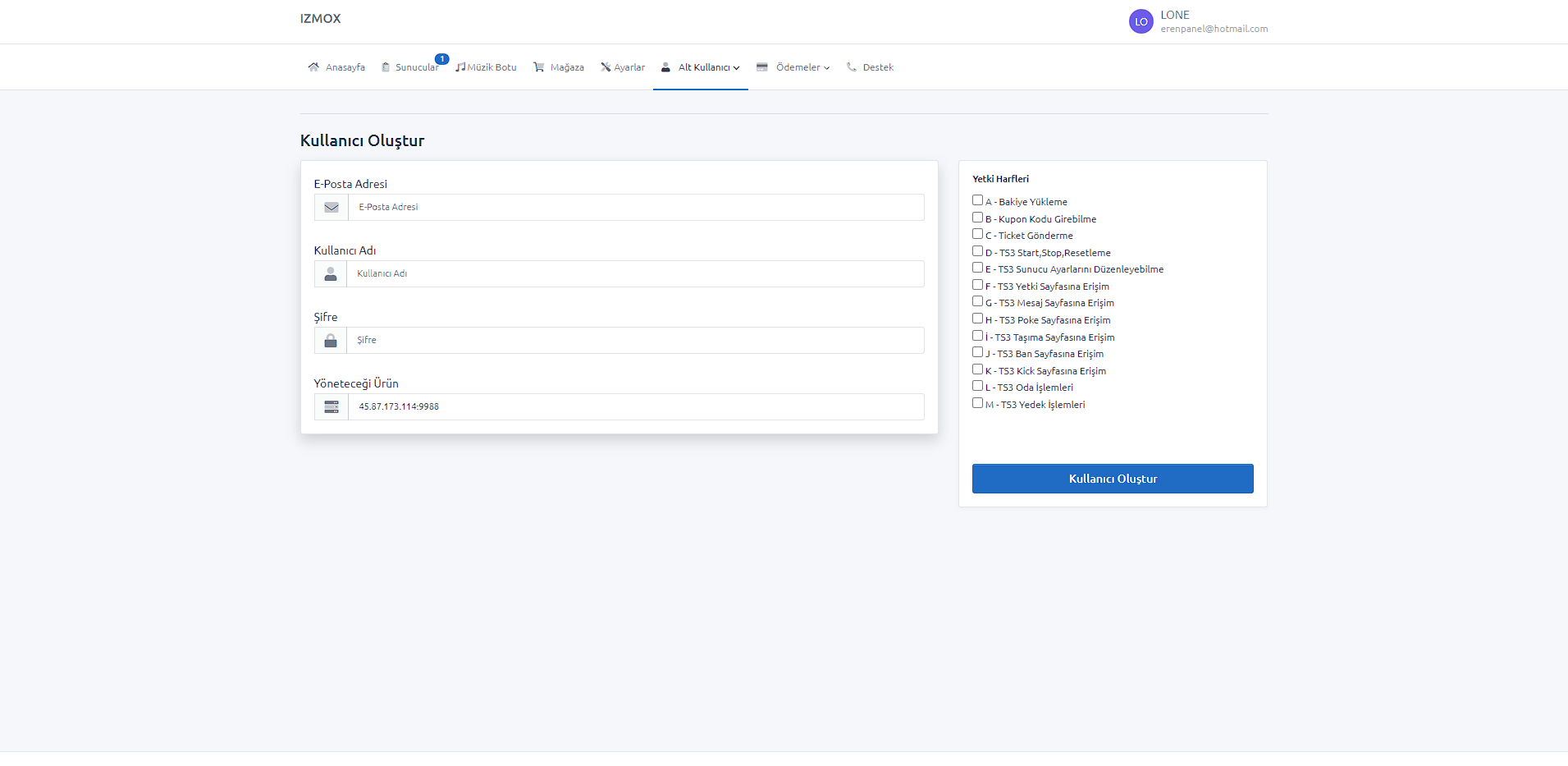Click the shopping cart Mağaza icon

[x=538, y=67]
